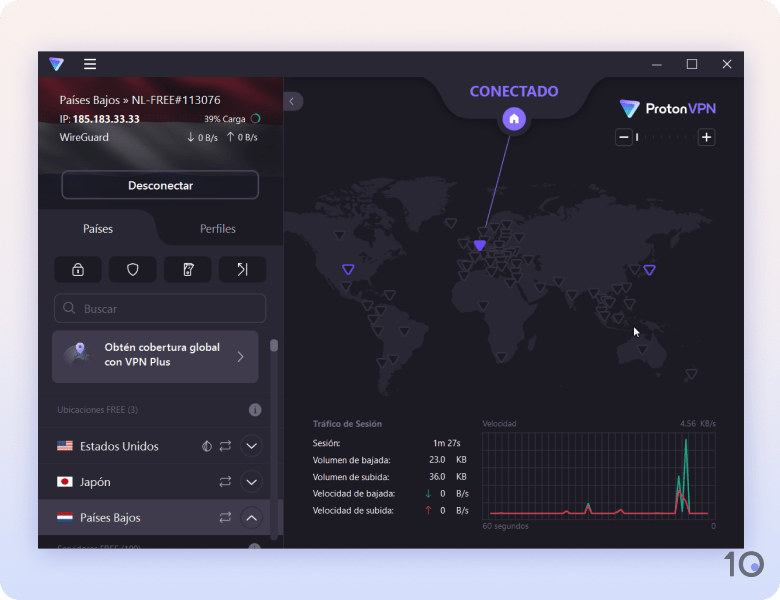Click the 39% Carga text
The width and height of the screenshot is (780, 600).
[x=224, y=119]
